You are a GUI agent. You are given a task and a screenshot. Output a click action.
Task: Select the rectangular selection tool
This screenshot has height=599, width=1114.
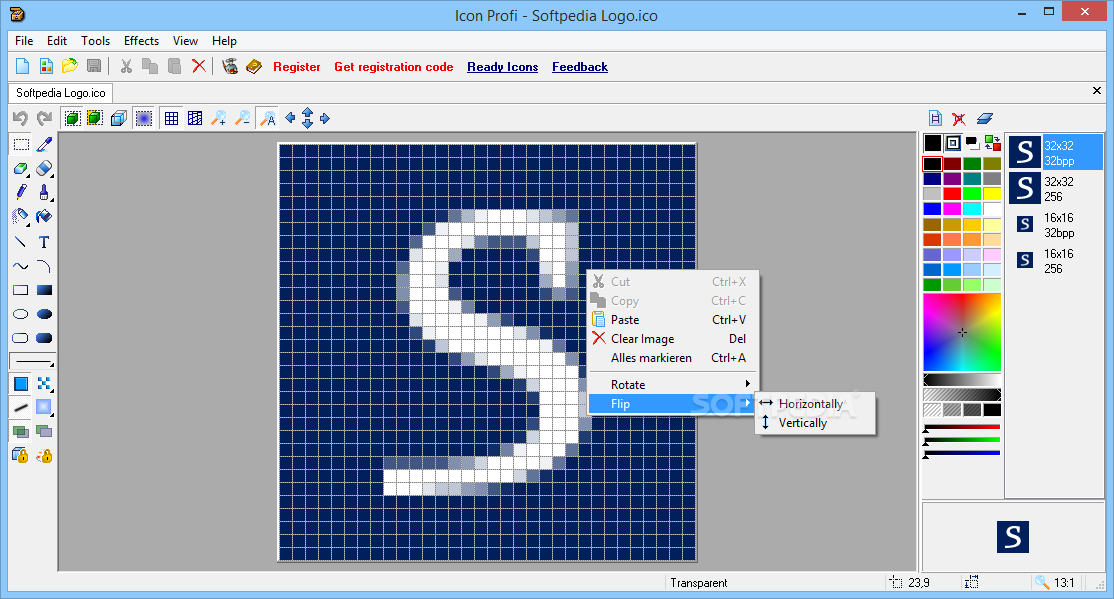coord(21,144)
